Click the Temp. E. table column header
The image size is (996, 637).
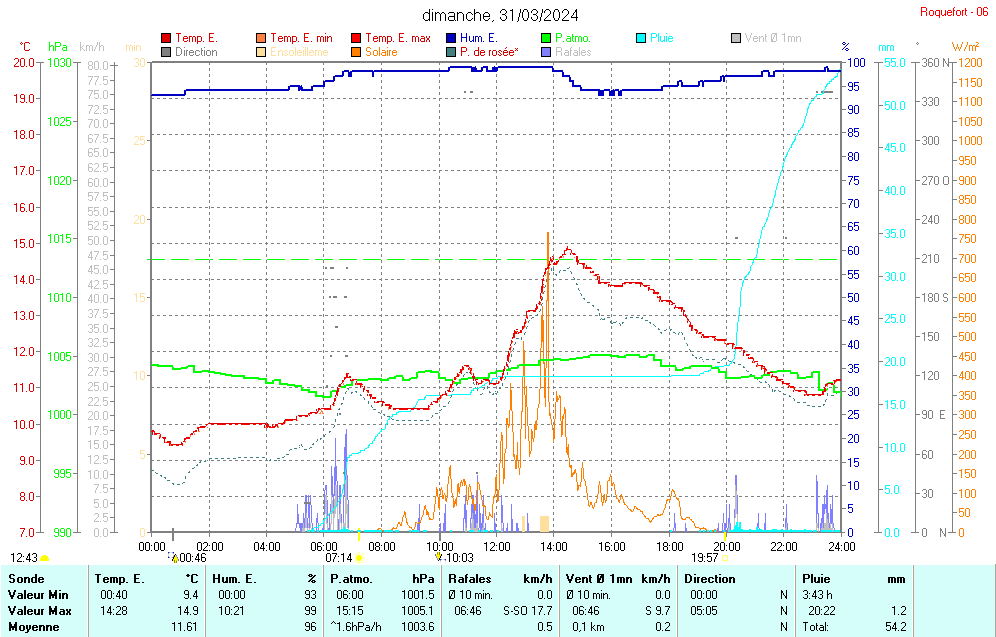click(119, 579)
